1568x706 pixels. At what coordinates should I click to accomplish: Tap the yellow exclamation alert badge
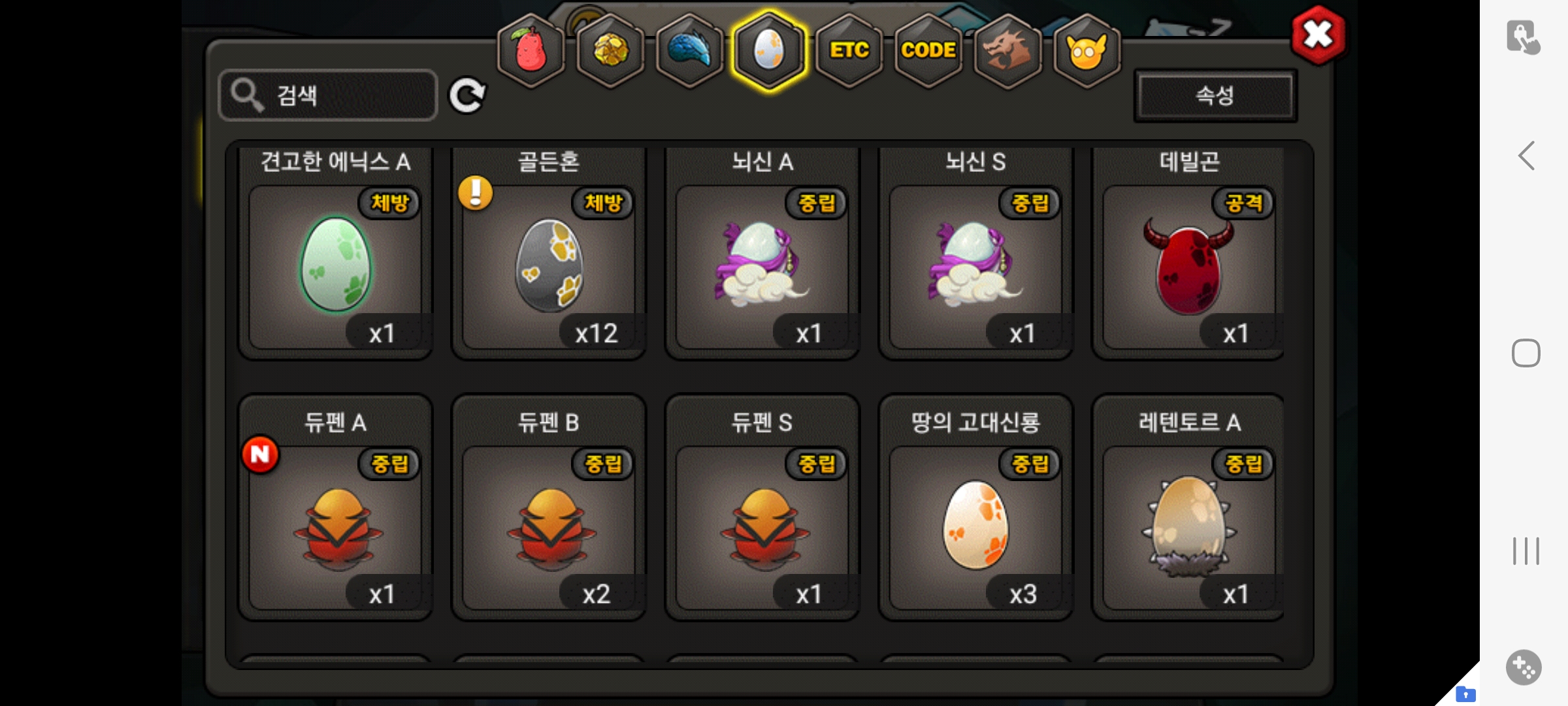pos(476,193)
